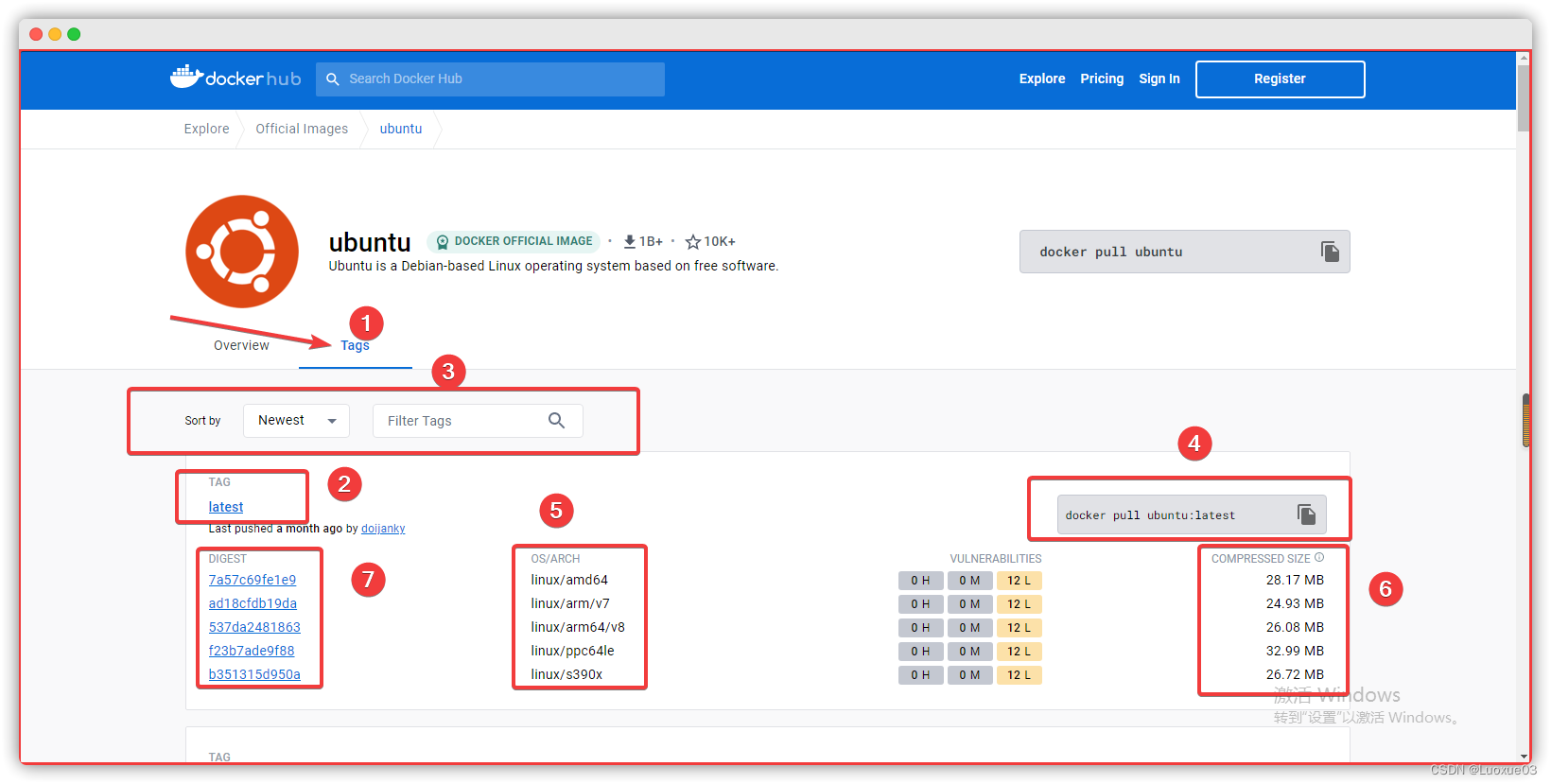
Task: Open digest 537da2481863
Action: pos(254,627)
